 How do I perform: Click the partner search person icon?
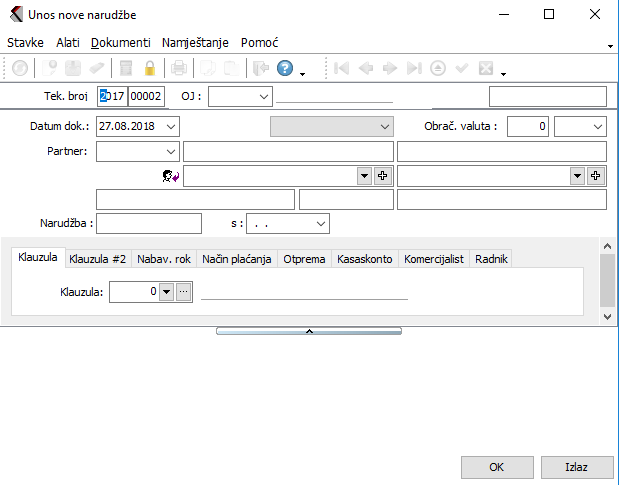click(170, 176)
